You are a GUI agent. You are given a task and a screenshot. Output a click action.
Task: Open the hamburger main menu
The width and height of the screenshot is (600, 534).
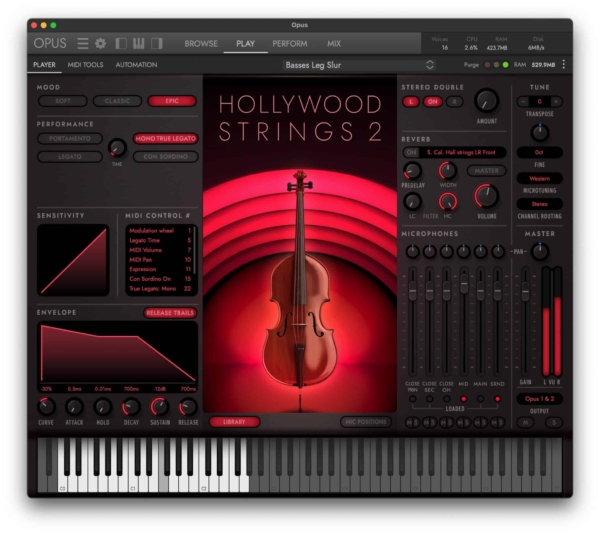(83, 43)
